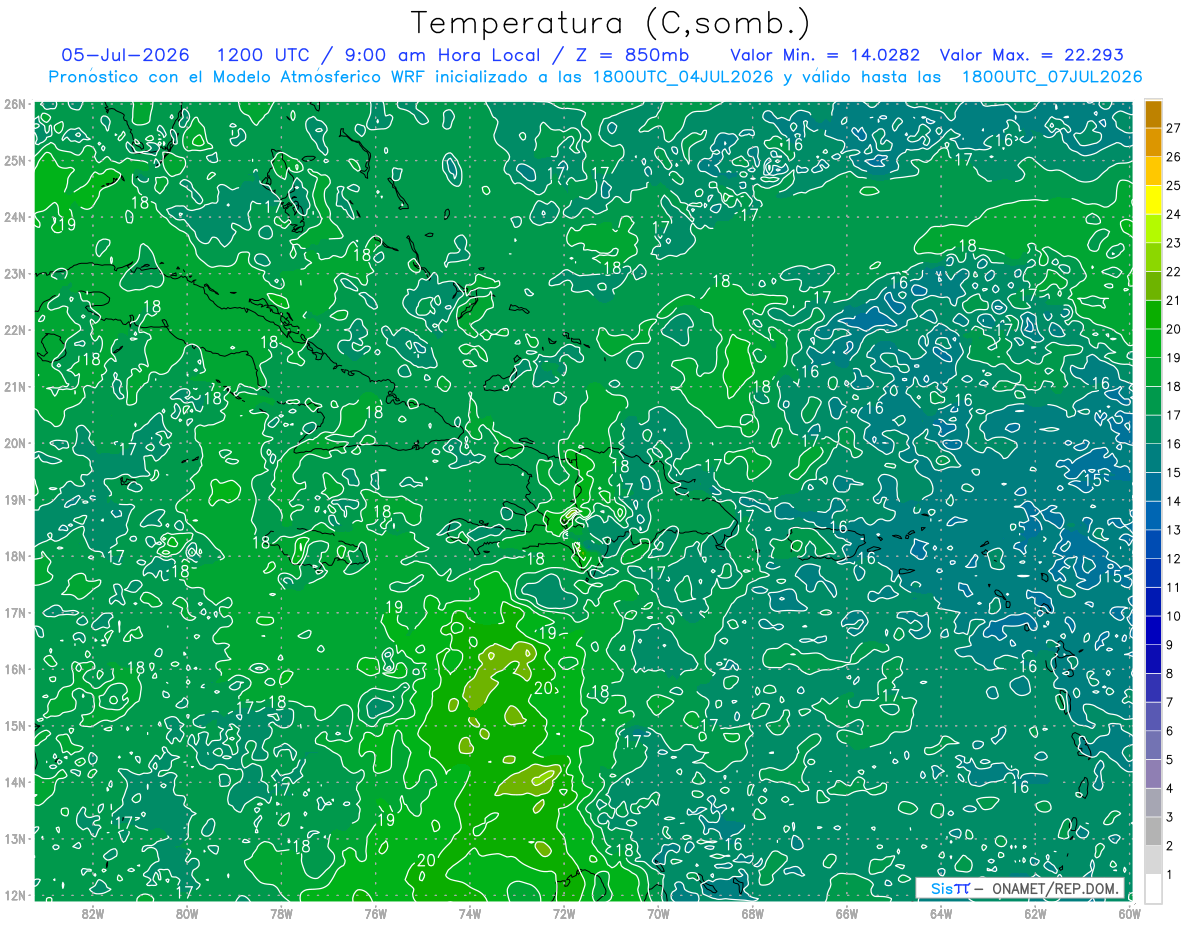
Task: Select the date text "05-Jul-2026"
Action: (126, 55)
